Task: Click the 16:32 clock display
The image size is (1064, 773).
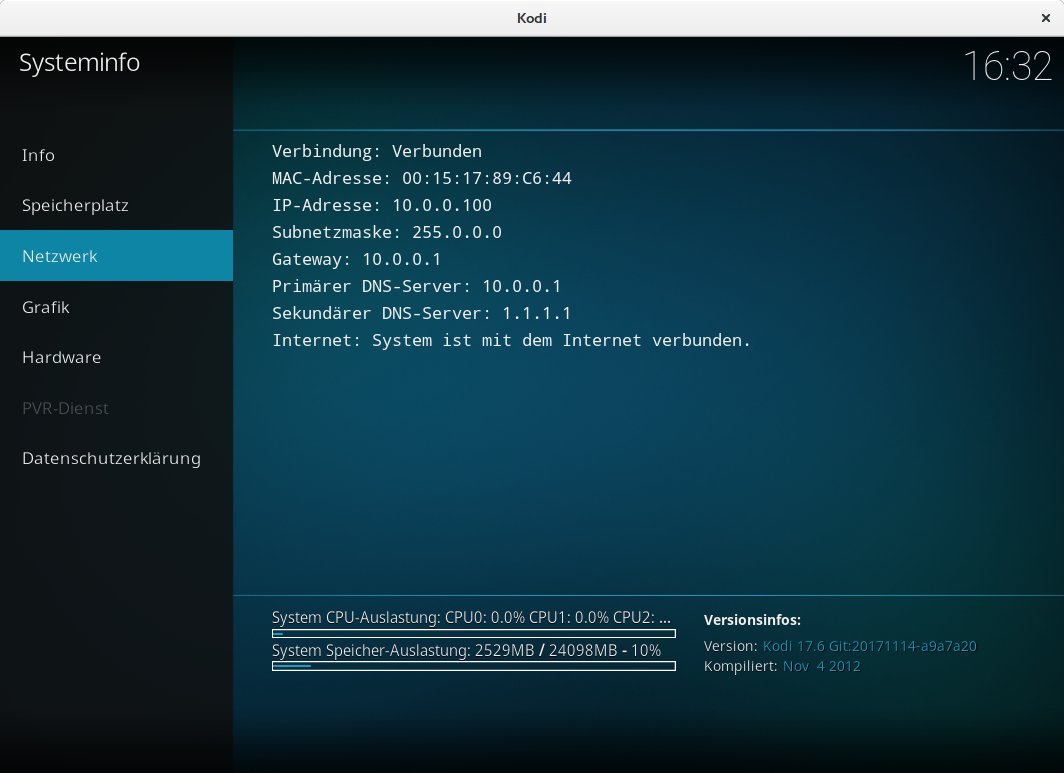Action: [1008, 67]
